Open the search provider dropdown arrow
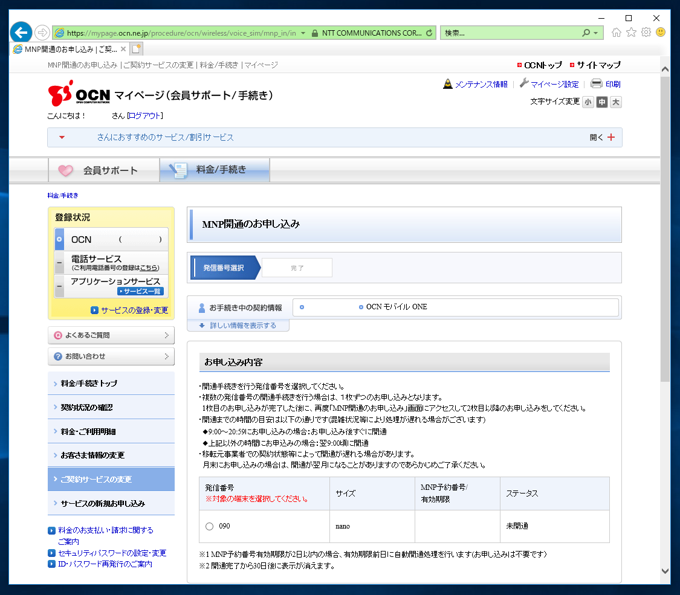 (596, 33)
